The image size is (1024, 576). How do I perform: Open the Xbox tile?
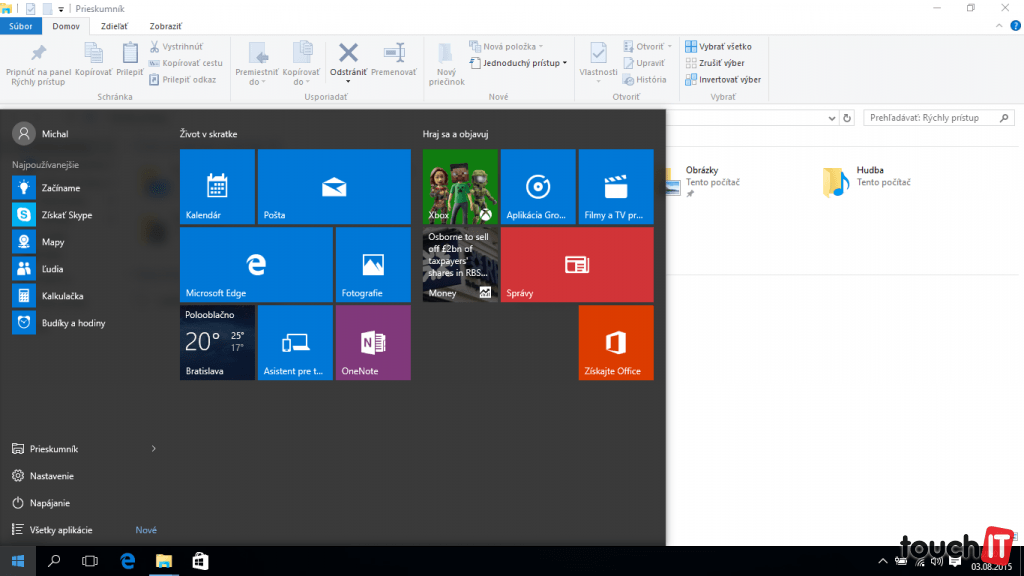(460, 186)
